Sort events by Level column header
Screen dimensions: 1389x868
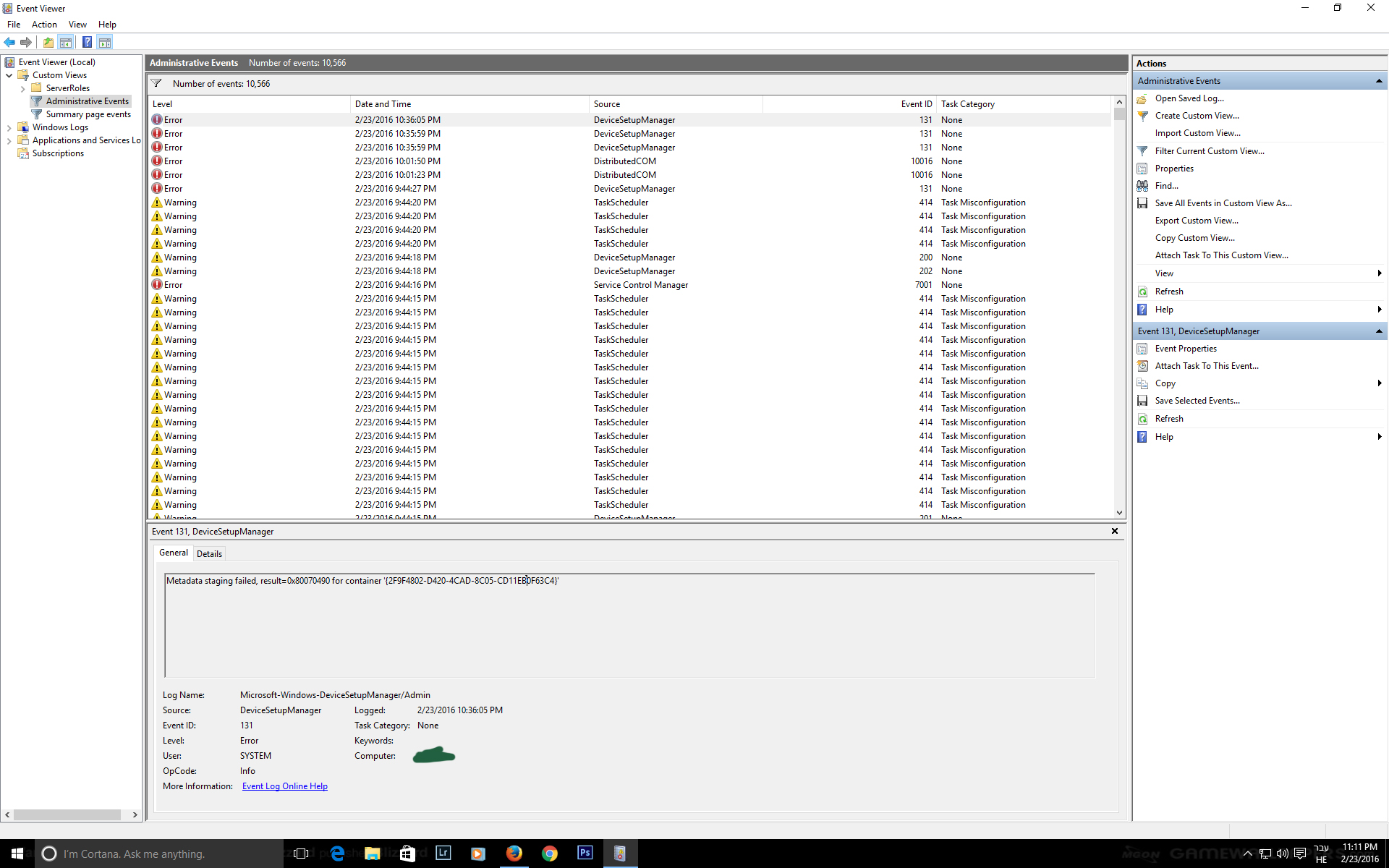249,104
